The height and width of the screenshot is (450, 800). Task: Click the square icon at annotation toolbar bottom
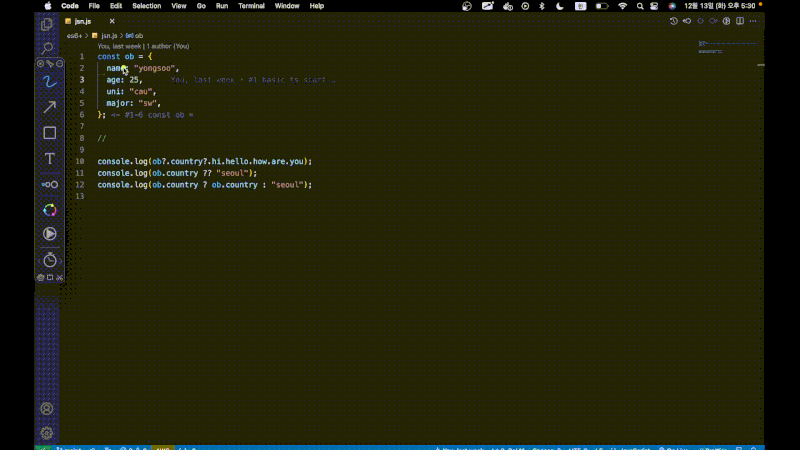coord(50,278)
